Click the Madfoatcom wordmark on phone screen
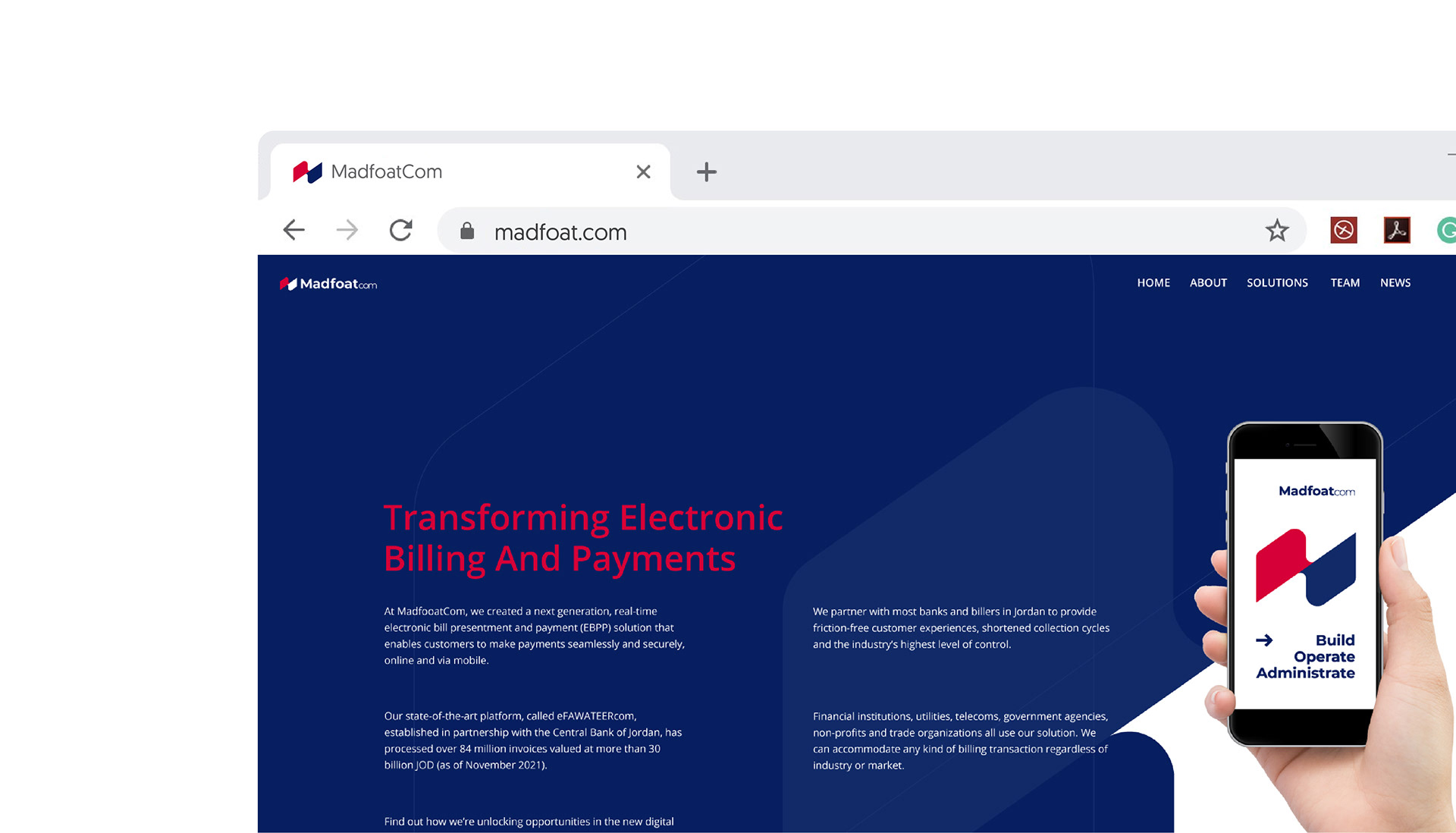 1316,491
